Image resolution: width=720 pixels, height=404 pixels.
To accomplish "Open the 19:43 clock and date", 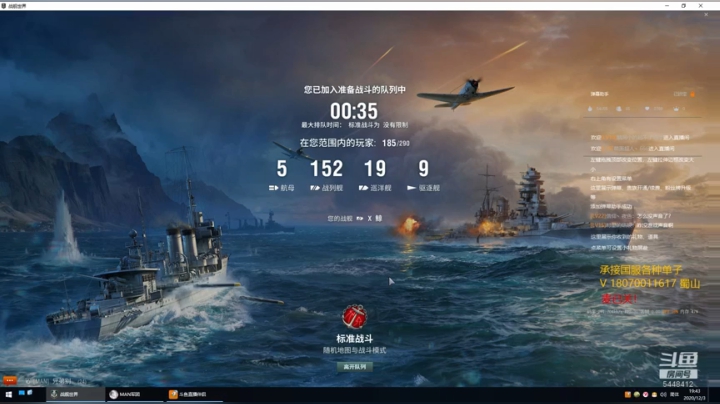I will coord(694,394).
